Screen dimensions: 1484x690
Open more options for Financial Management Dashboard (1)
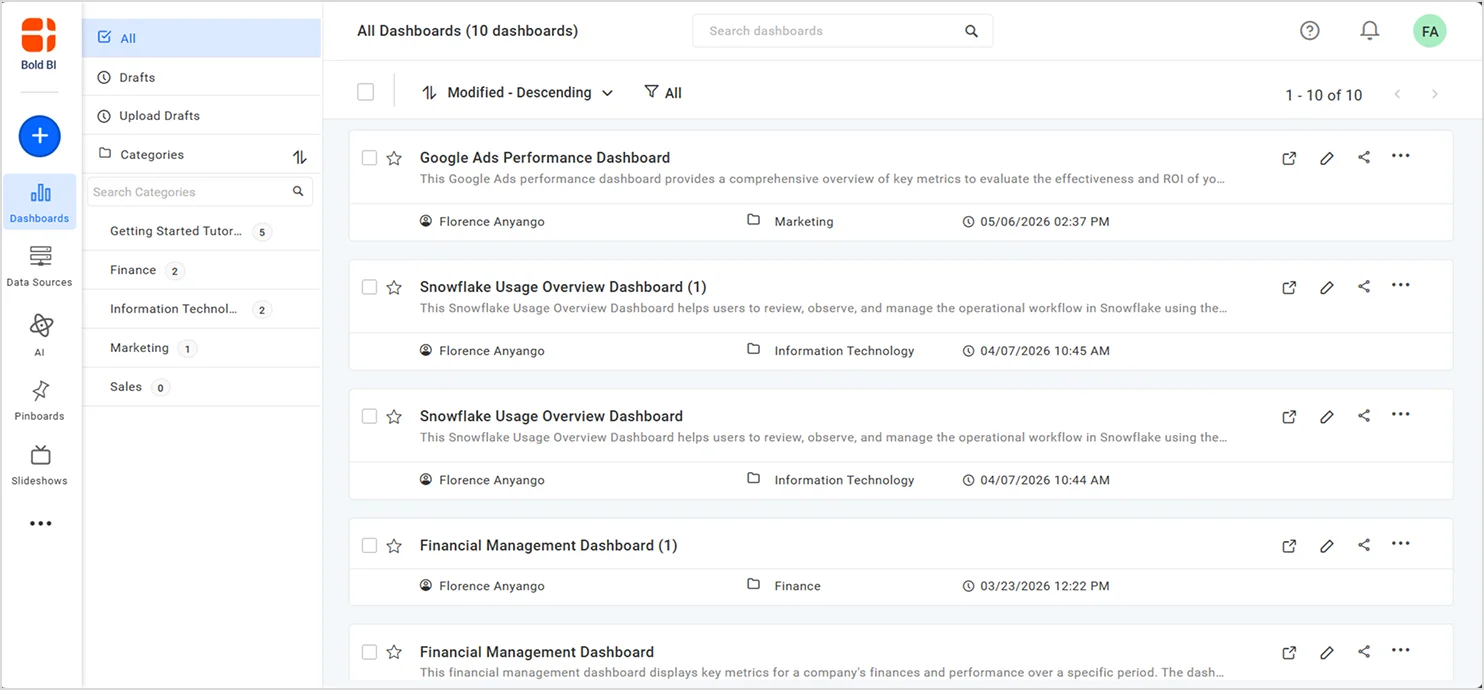[1400, 543]
